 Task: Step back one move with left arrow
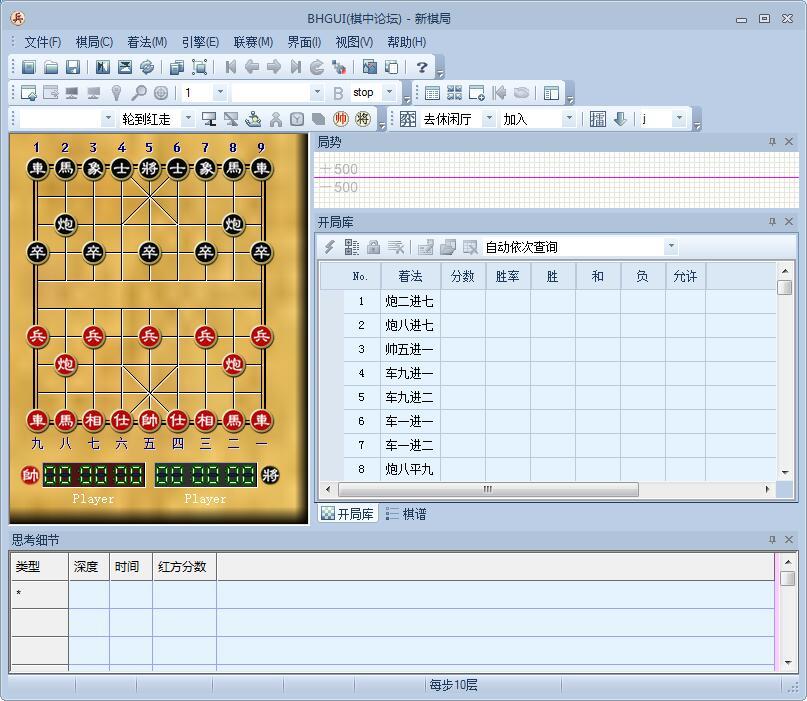point(252,67)
